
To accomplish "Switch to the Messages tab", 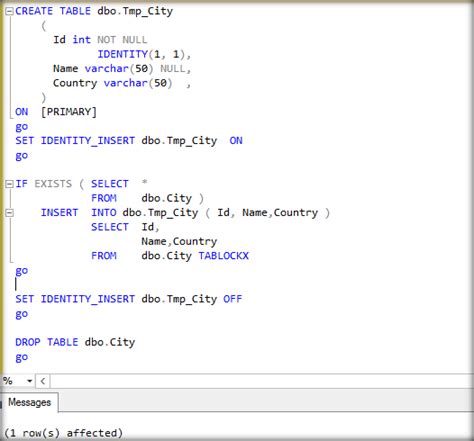I will [x=29, y=402].
